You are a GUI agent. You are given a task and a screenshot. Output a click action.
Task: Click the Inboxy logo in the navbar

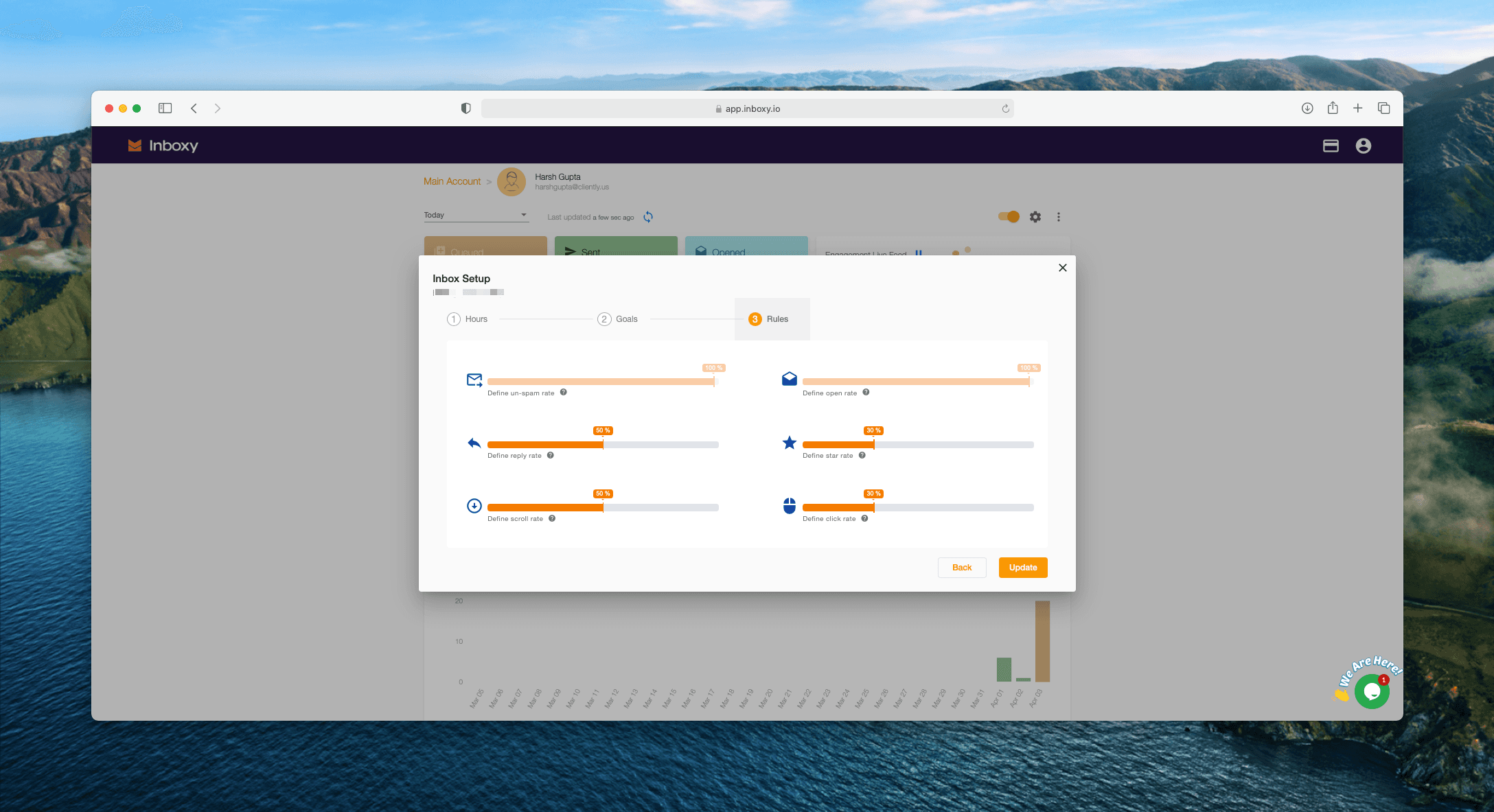point(163,145)
